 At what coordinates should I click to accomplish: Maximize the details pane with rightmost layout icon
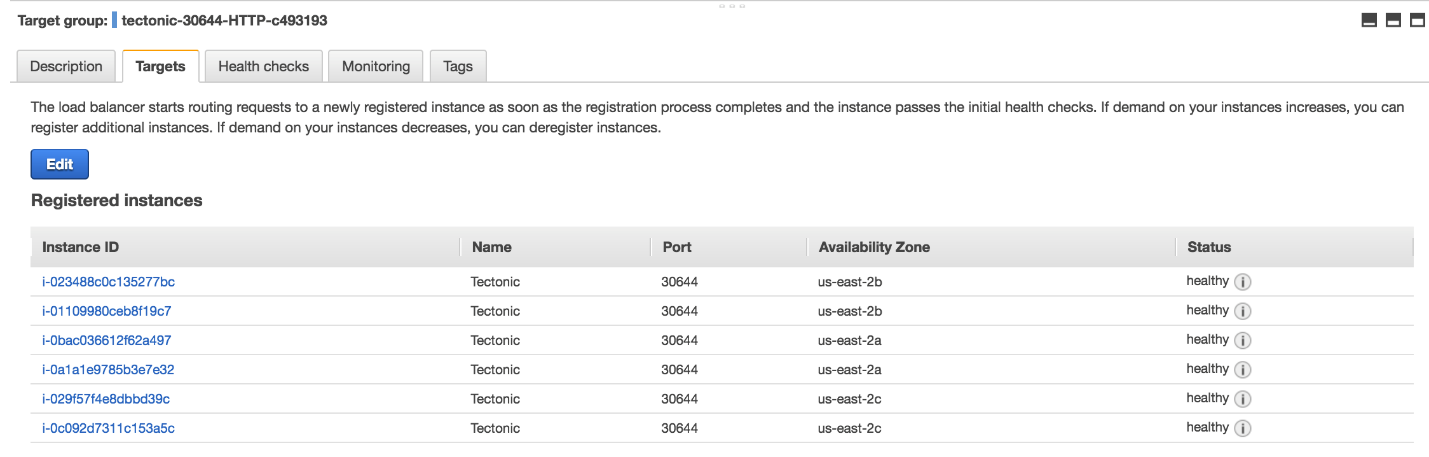tap(1417, 20)
